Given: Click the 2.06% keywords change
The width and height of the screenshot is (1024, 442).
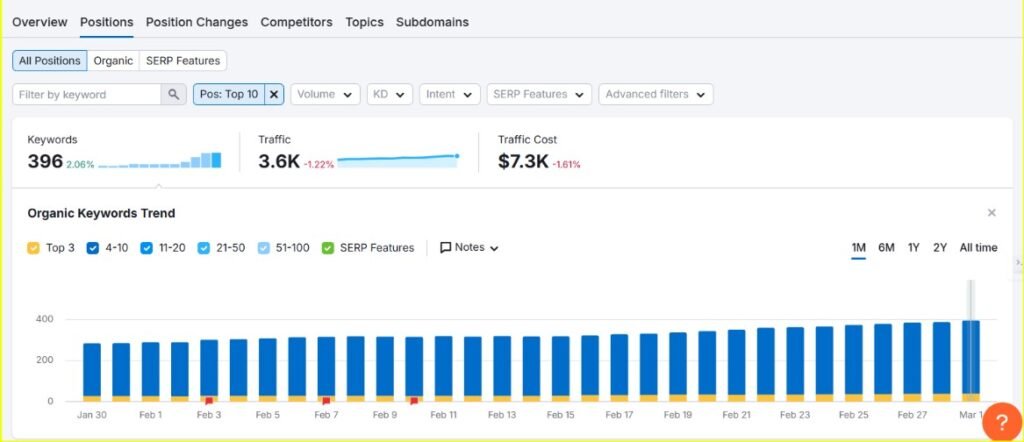Looking at the screenshot, I should pyautogui.click(x=80, y=165).
